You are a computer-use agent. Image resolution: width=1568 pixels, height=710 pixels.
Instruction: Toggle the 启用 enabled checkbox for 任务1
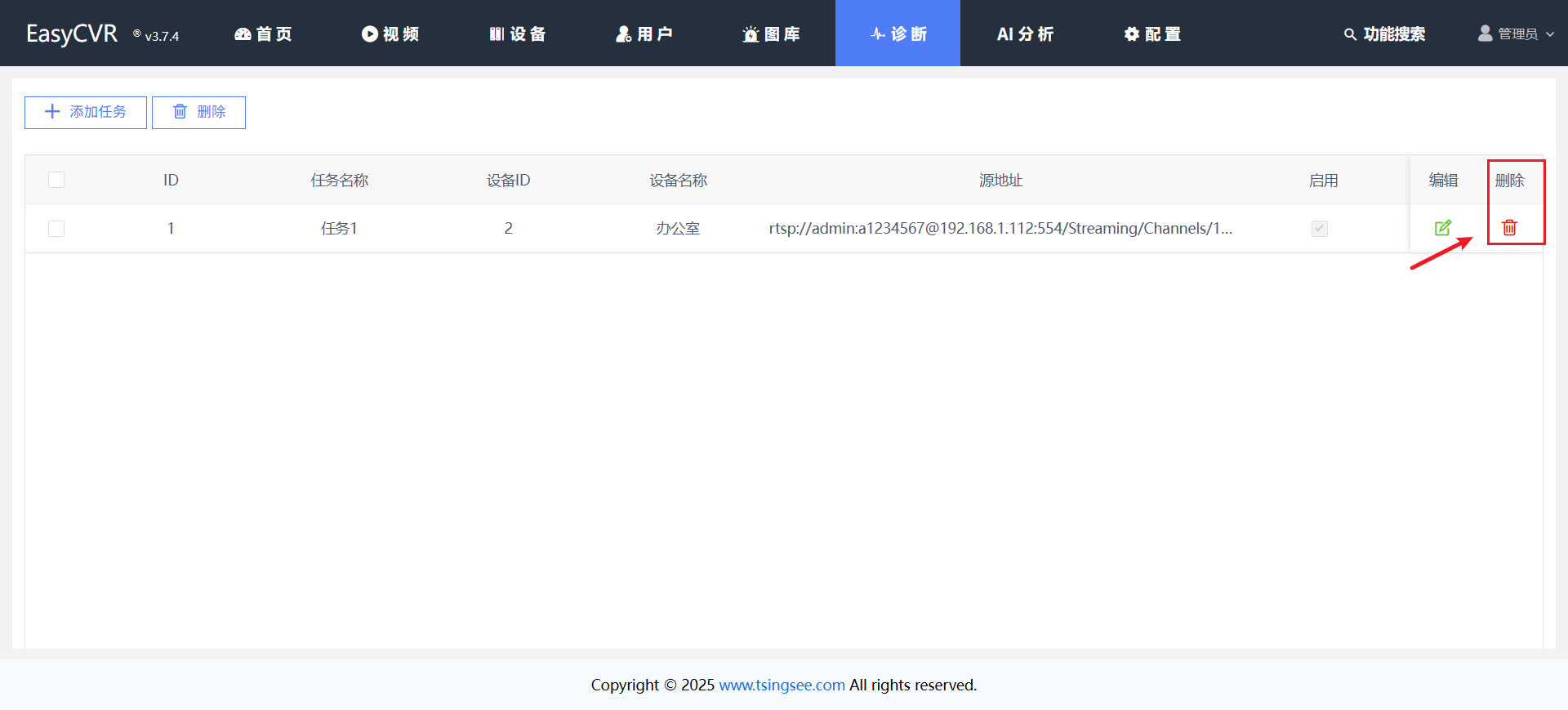[x=1319, y=229]
